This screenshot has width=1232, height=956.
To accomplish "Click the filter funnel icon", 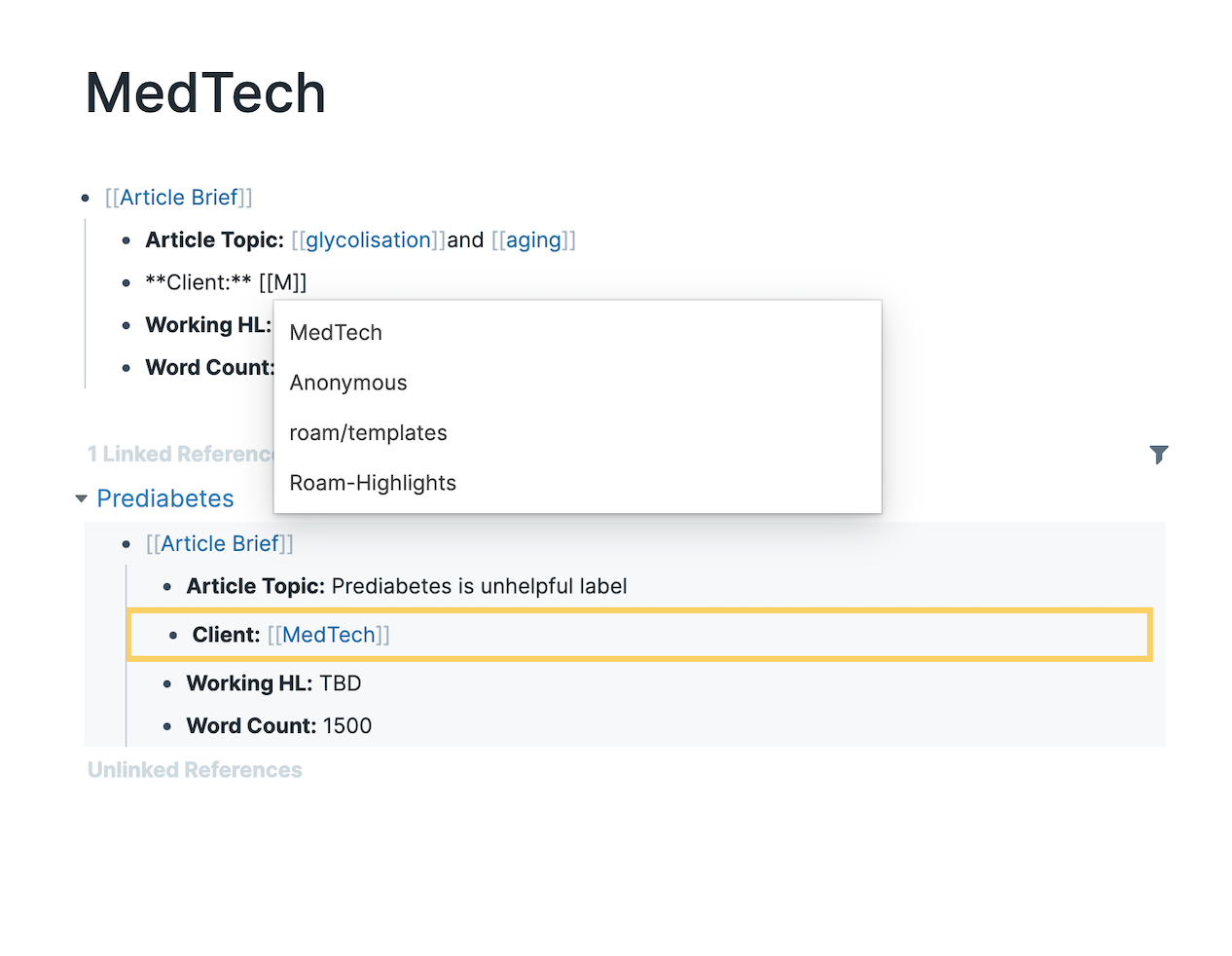I will (x=1158, y=455).
